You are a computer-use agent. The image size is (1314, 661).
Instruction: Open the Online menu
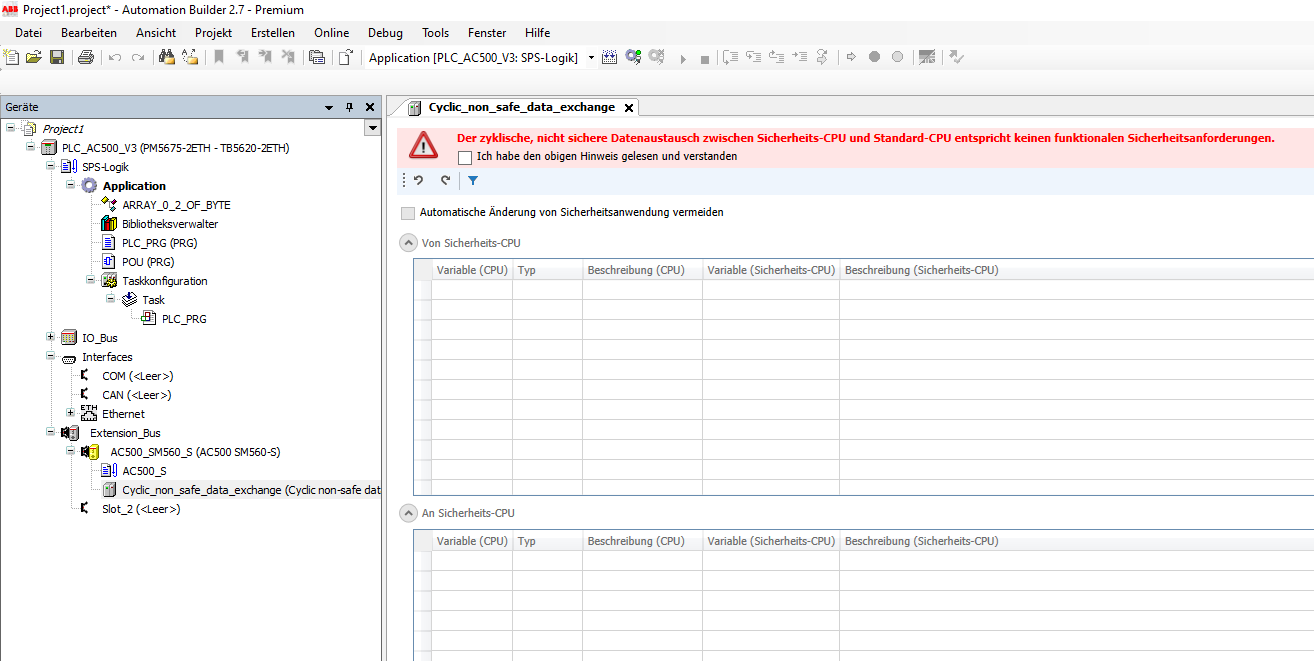[331, 33]
